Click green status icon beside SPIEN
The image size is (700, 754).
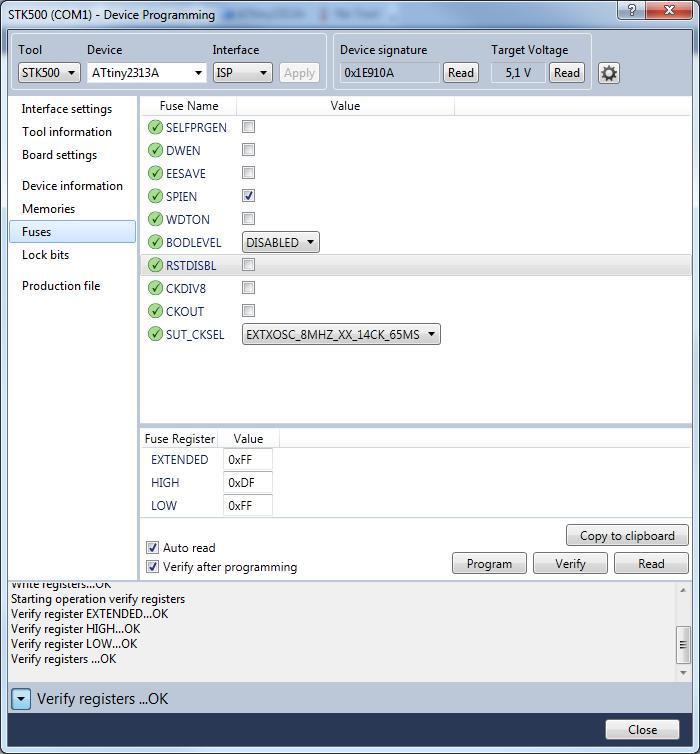(x=155, y=196)
